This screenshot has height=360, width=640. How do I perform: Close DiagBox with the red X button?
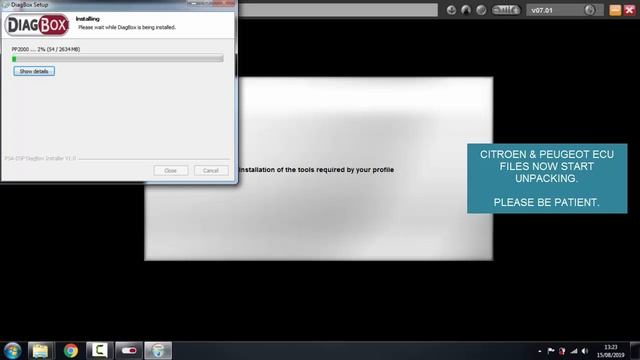coord(630,10)
